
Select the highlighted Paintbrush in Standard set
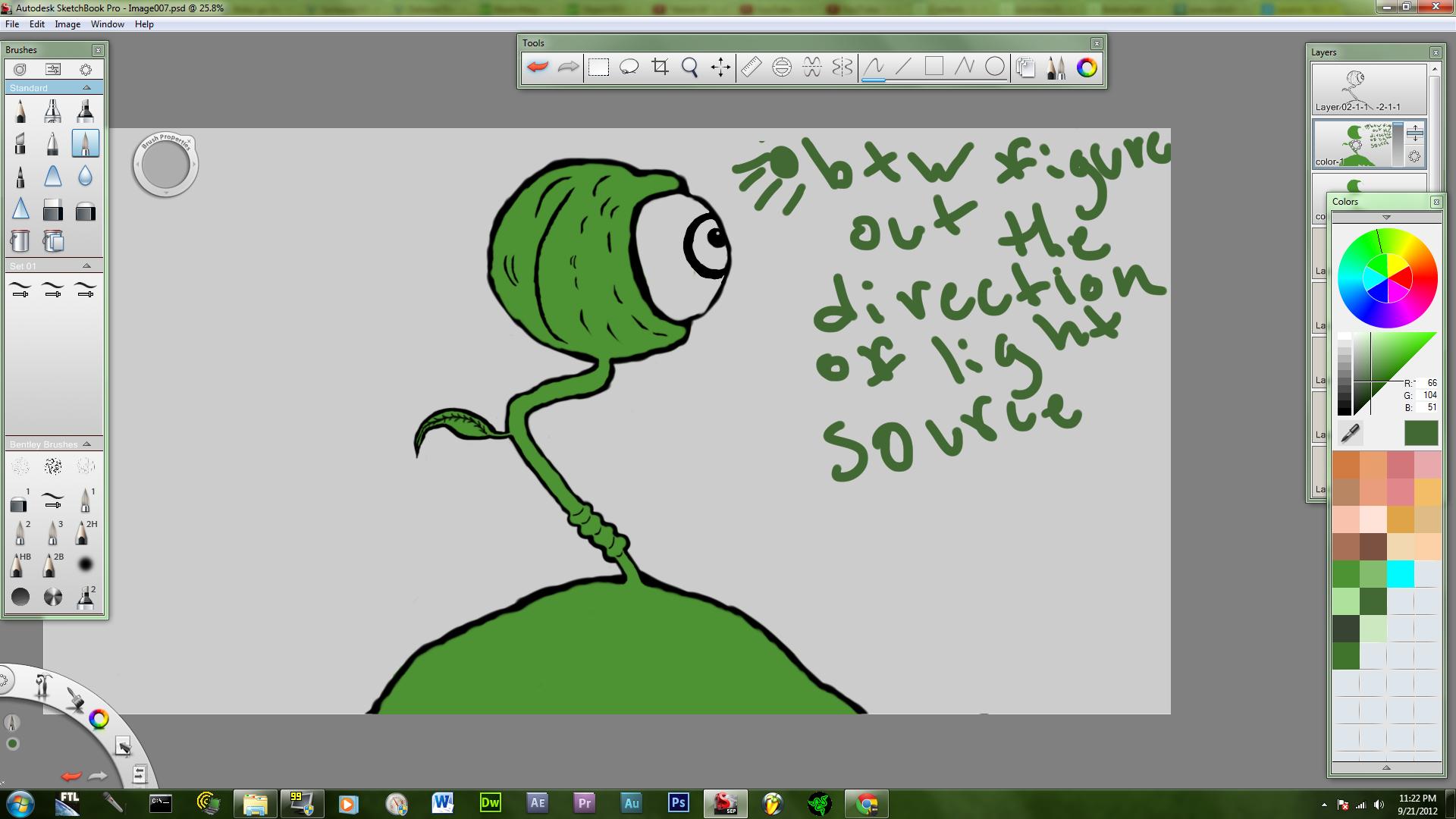(x=85, y=143)
